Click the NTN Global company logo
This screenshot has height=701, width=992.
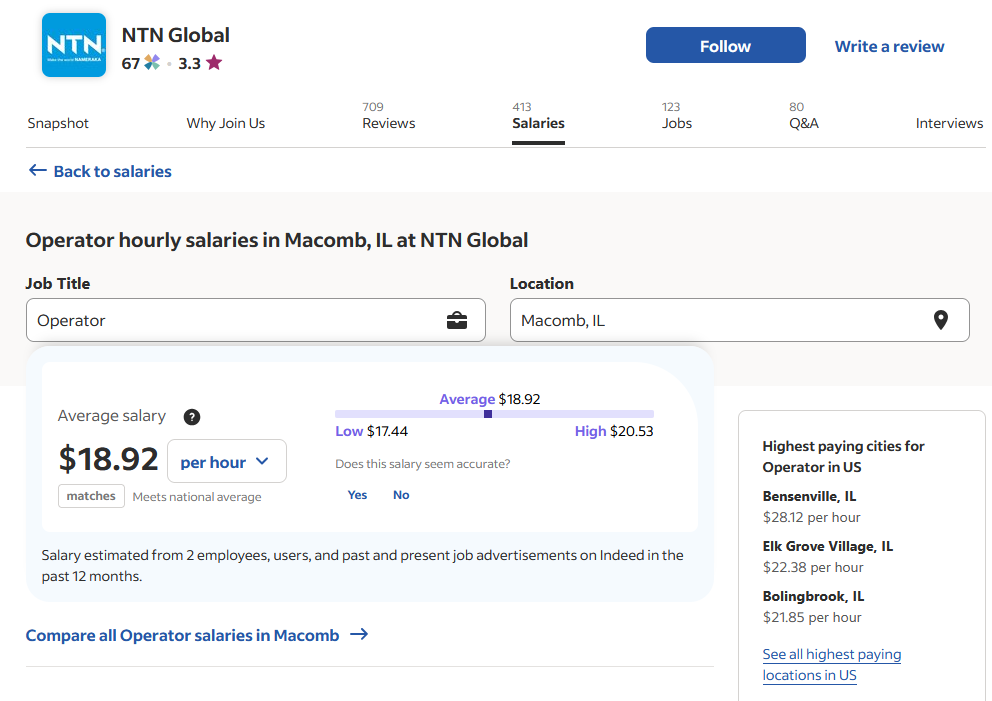74,45
